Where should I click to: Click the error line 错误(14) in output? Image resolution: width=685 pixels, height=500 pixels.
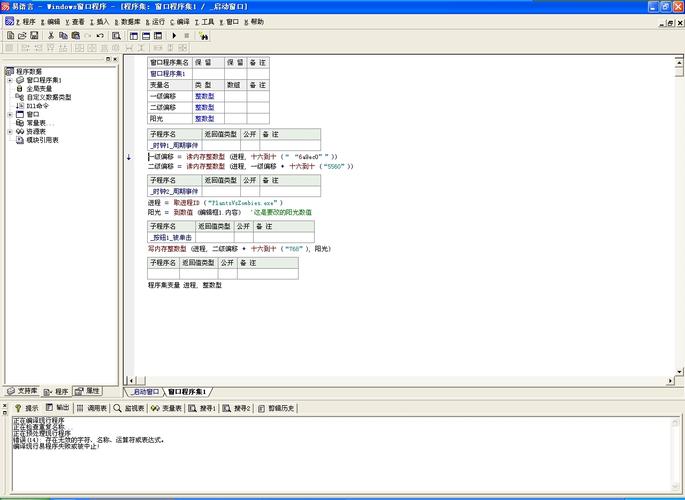coord(89,440)
